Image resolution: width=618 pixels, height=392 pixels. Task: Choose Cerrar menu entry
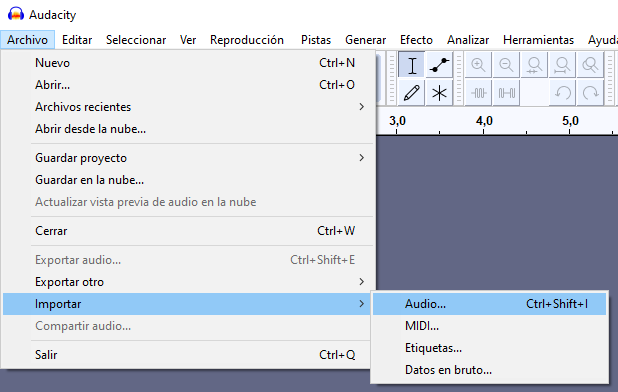(x=188, y=231)
